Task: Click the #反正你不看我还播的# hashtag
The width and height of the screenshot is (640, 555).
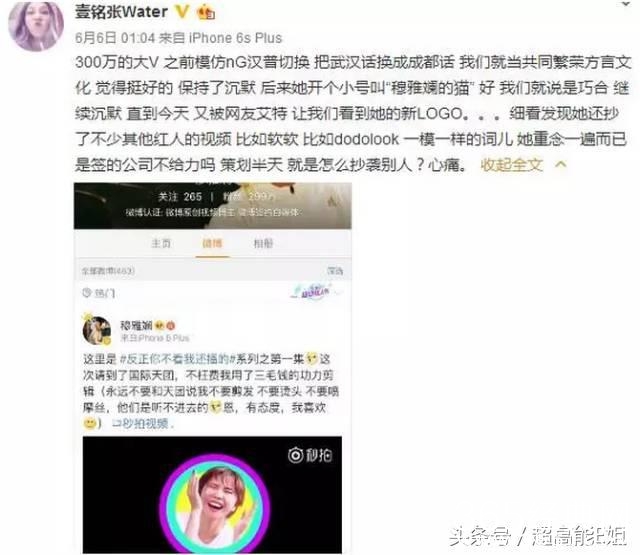Action: (x=176, y=359)
